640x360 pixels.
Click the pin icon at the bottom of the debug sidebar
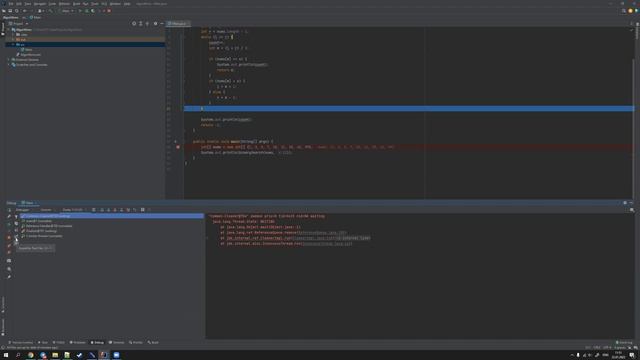coord(9,277)
